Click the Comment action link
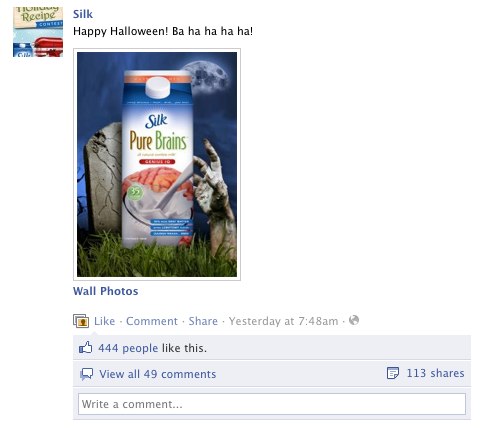This screenshot has width=482, height=429. 152,321
